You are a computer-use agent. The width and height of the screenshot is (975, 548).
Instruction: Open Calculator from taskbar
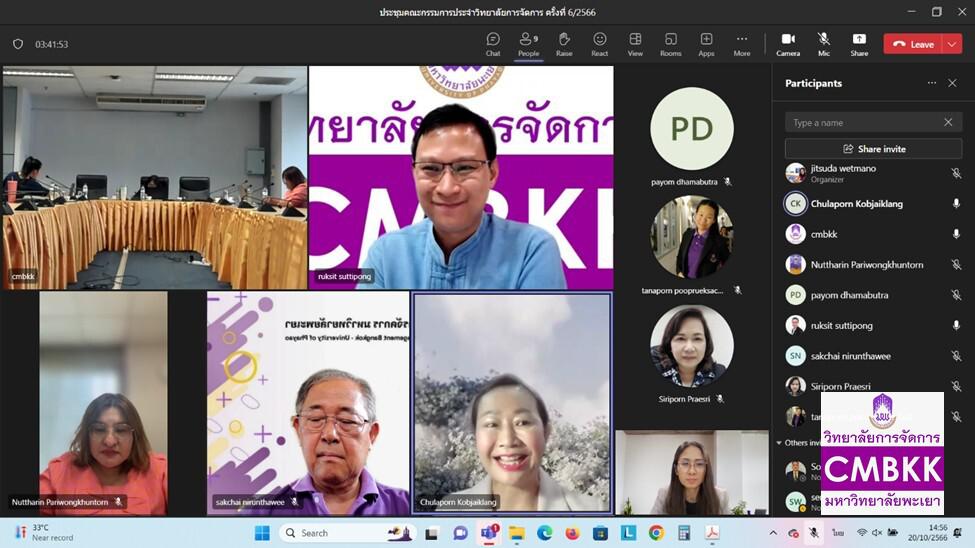684,533
